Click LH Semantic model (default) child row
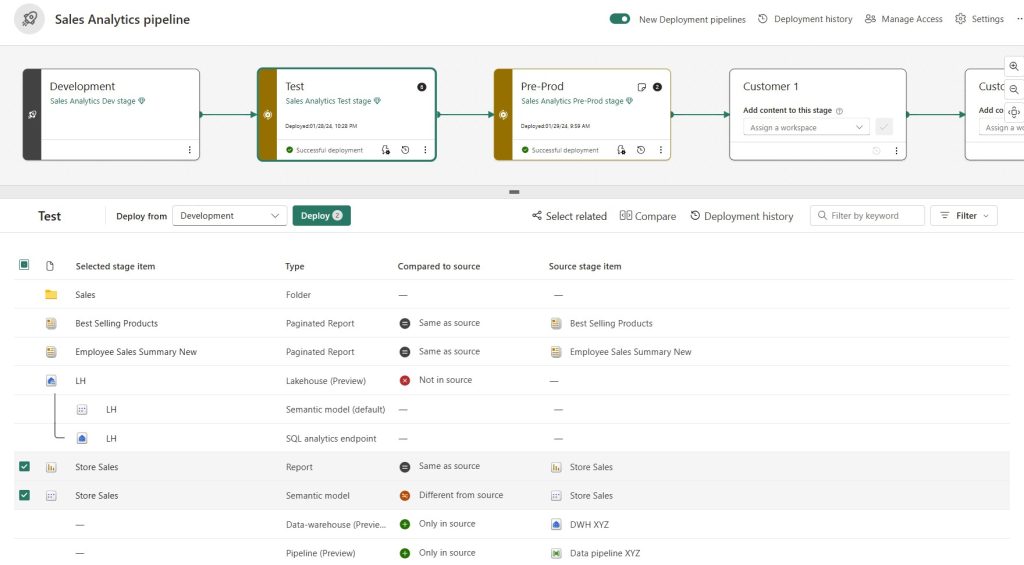The image size is (1024, 565). click(x=512, y=409)
